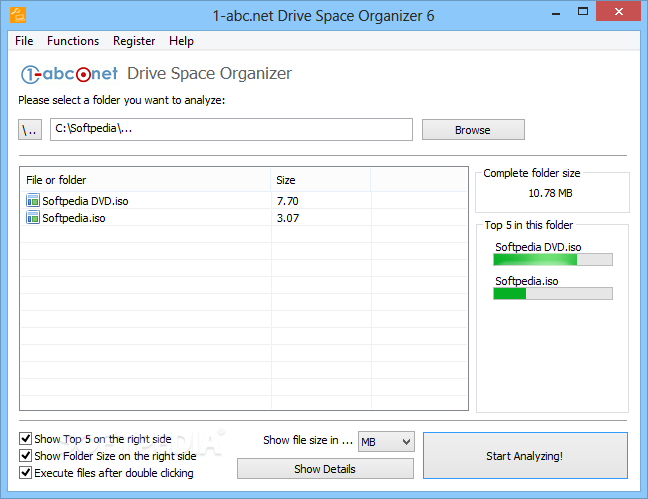648x499 pixels.
Task: Maximize the Drive Space Organizer window
Action: click(583, 12)
